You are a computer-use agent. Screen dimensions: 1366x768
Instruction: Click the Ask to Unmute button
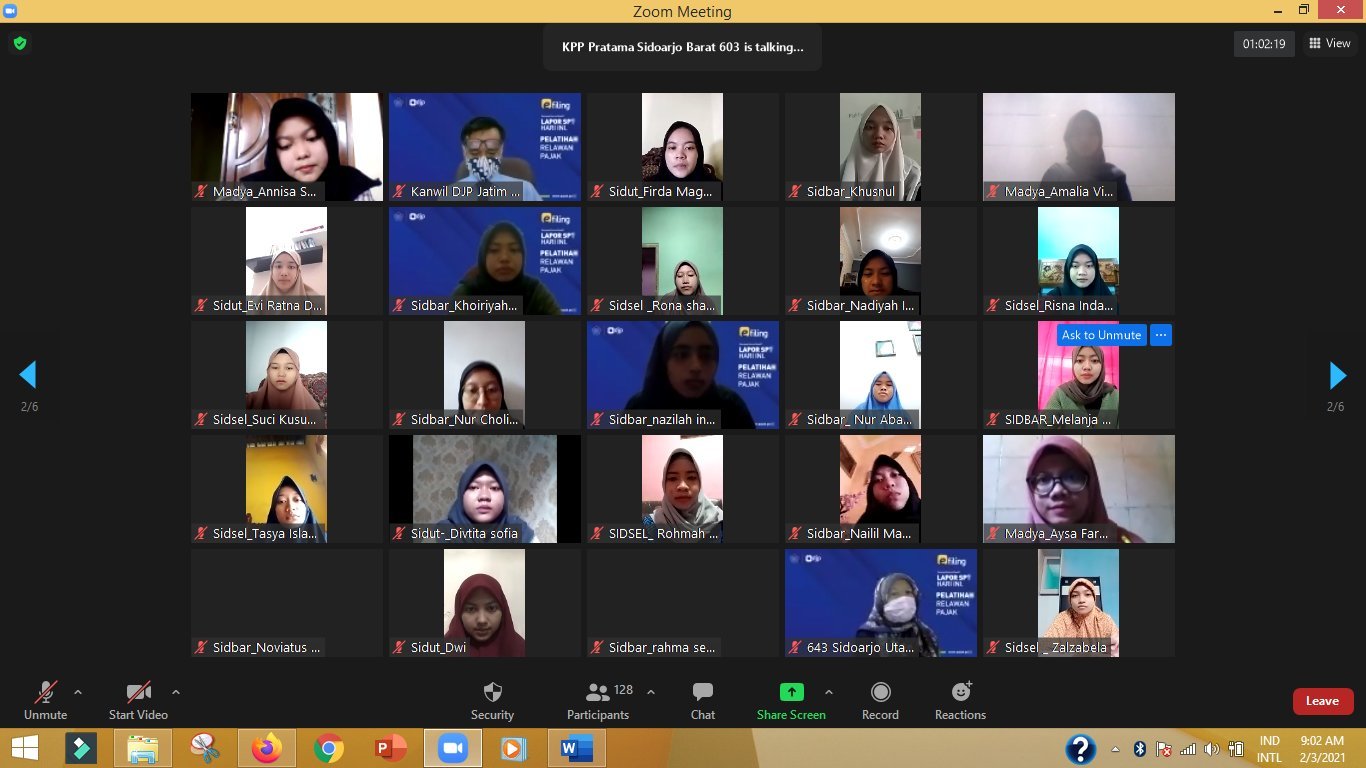click(1101, 335)
